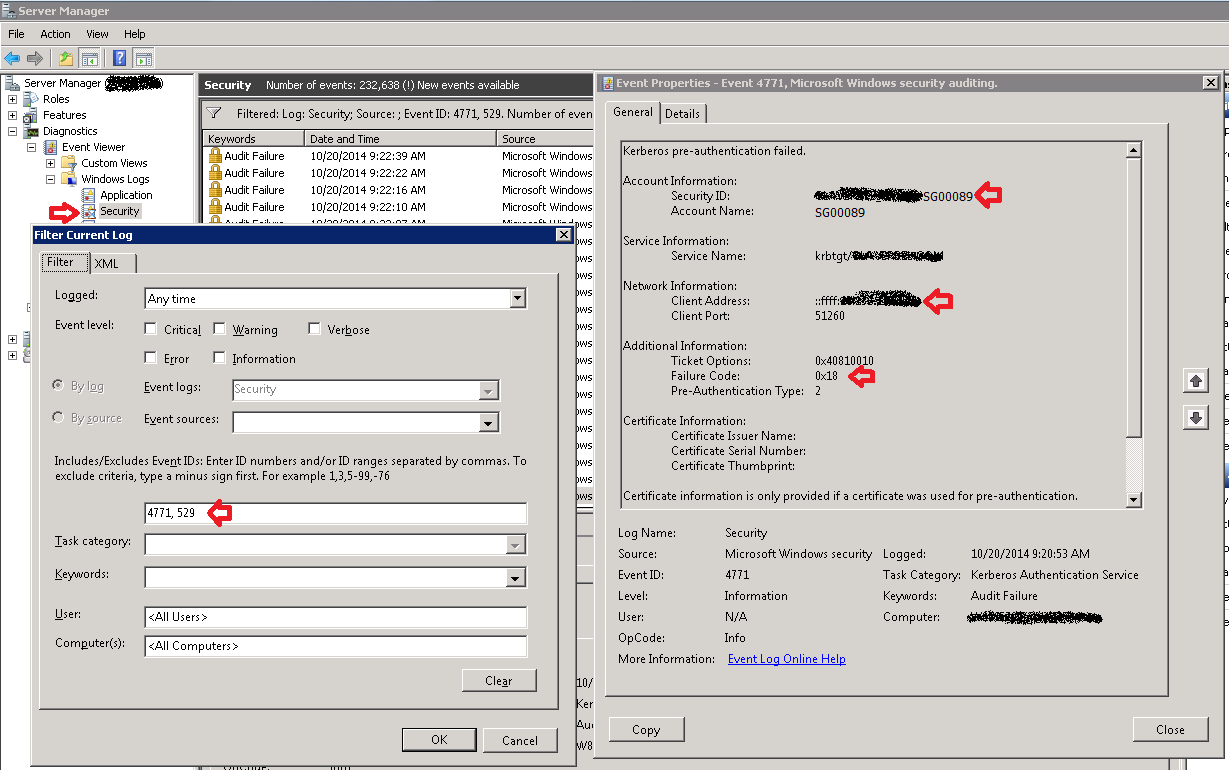
Task: Open the Event sources dropdown
Action: pyautogui.click(x=489, y=423)
